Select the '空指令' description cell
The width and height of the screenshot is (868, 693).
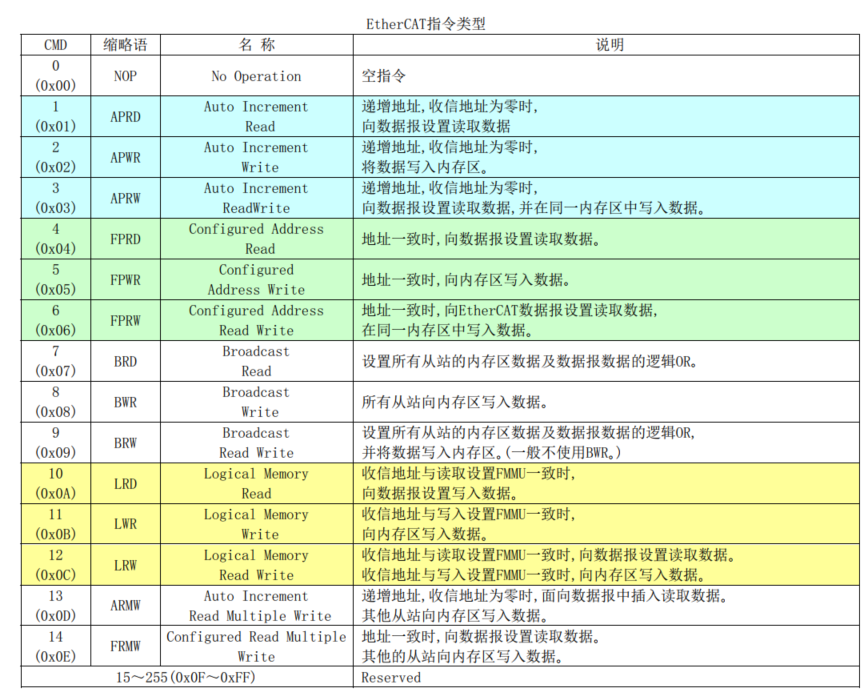[607, 76]
